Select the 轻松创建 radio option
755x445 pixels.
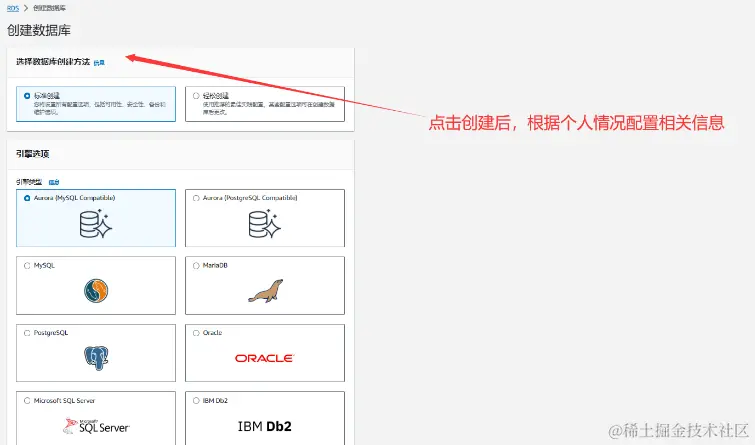click(196, 96)
